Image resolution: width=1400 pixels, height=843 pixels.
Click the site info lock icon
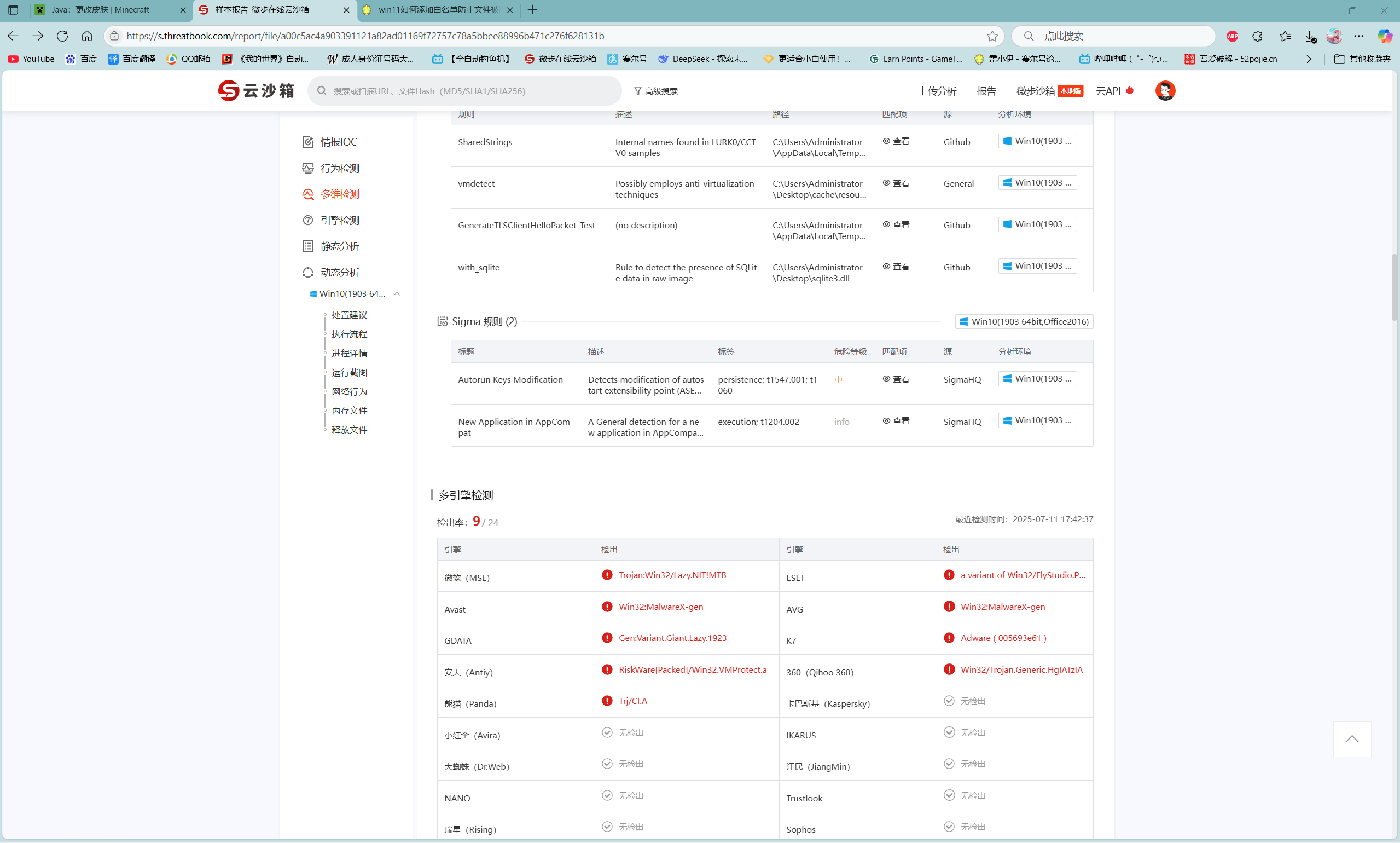click(114, 36)
